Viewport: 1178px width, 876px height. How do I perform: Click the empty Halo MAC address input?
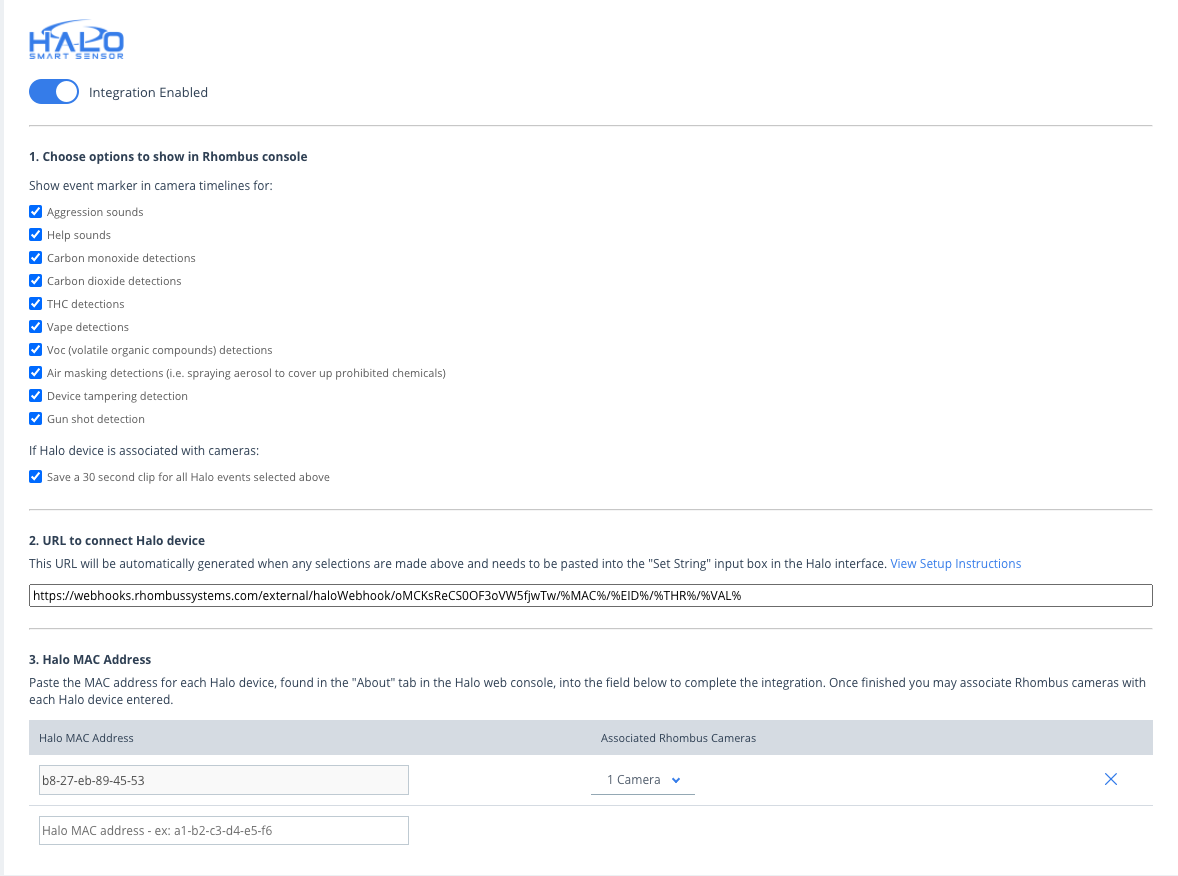point(224,830)
